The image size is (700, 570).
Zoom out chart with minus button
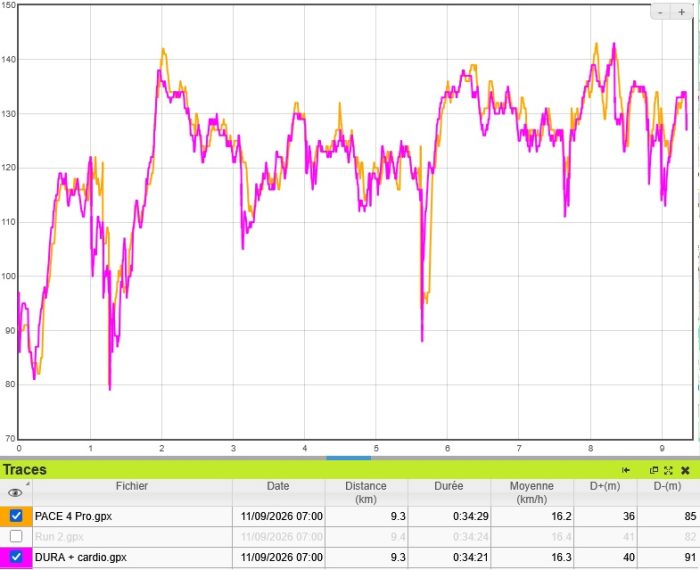coord(660,12)
